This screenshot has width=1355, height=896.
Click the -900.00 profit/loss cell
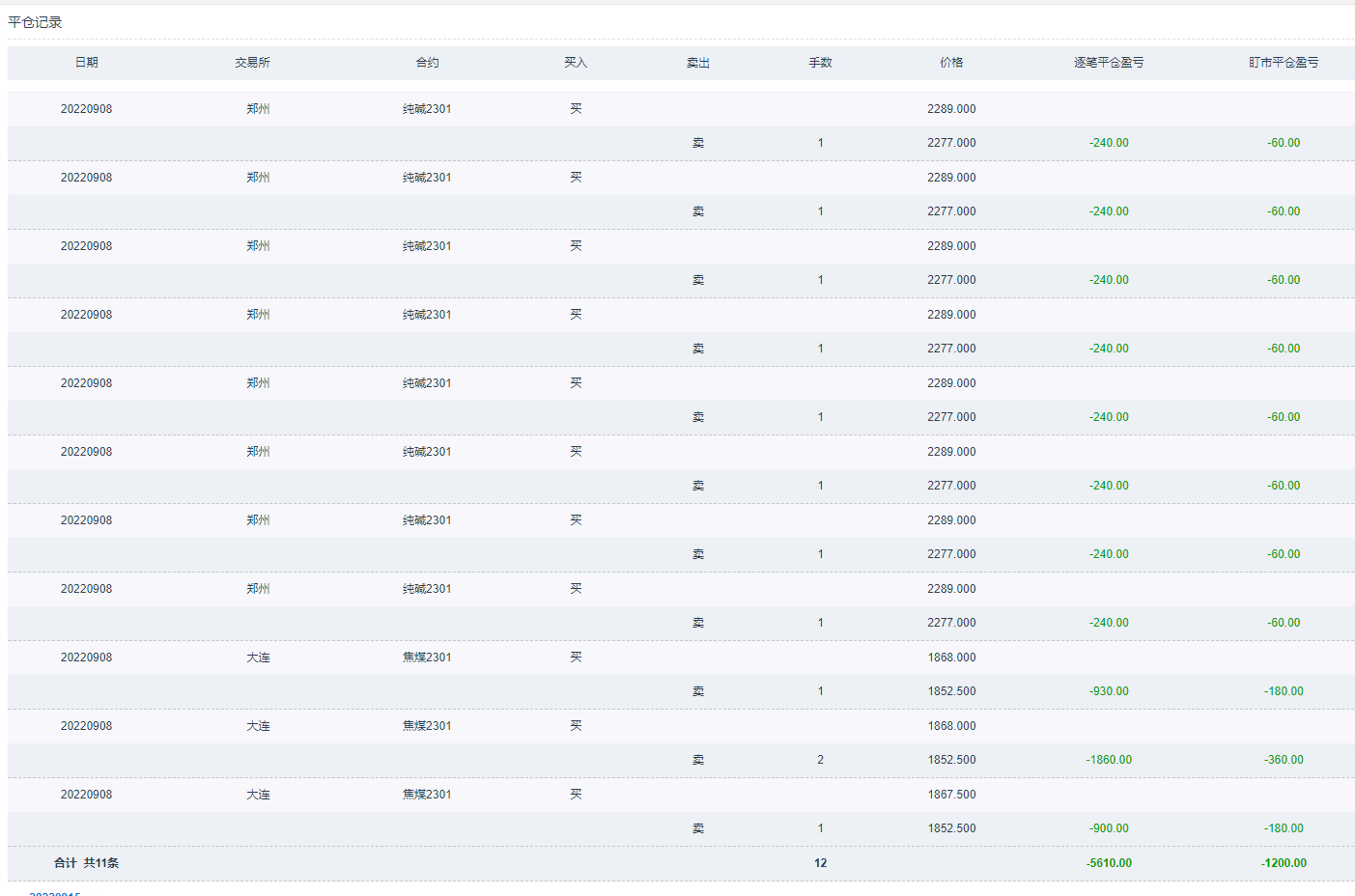coord(1109,828)
